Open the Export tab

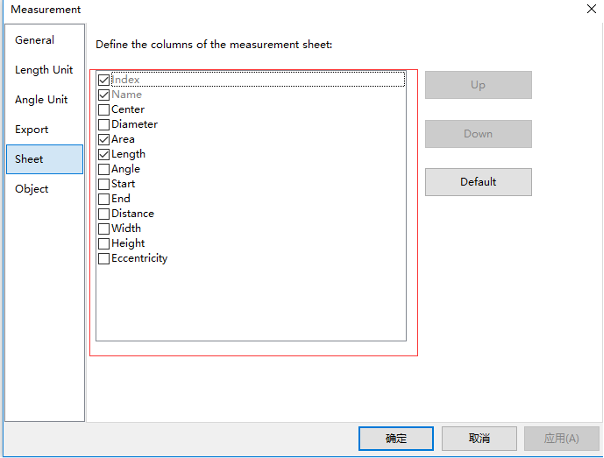click(x=32, y=130)
